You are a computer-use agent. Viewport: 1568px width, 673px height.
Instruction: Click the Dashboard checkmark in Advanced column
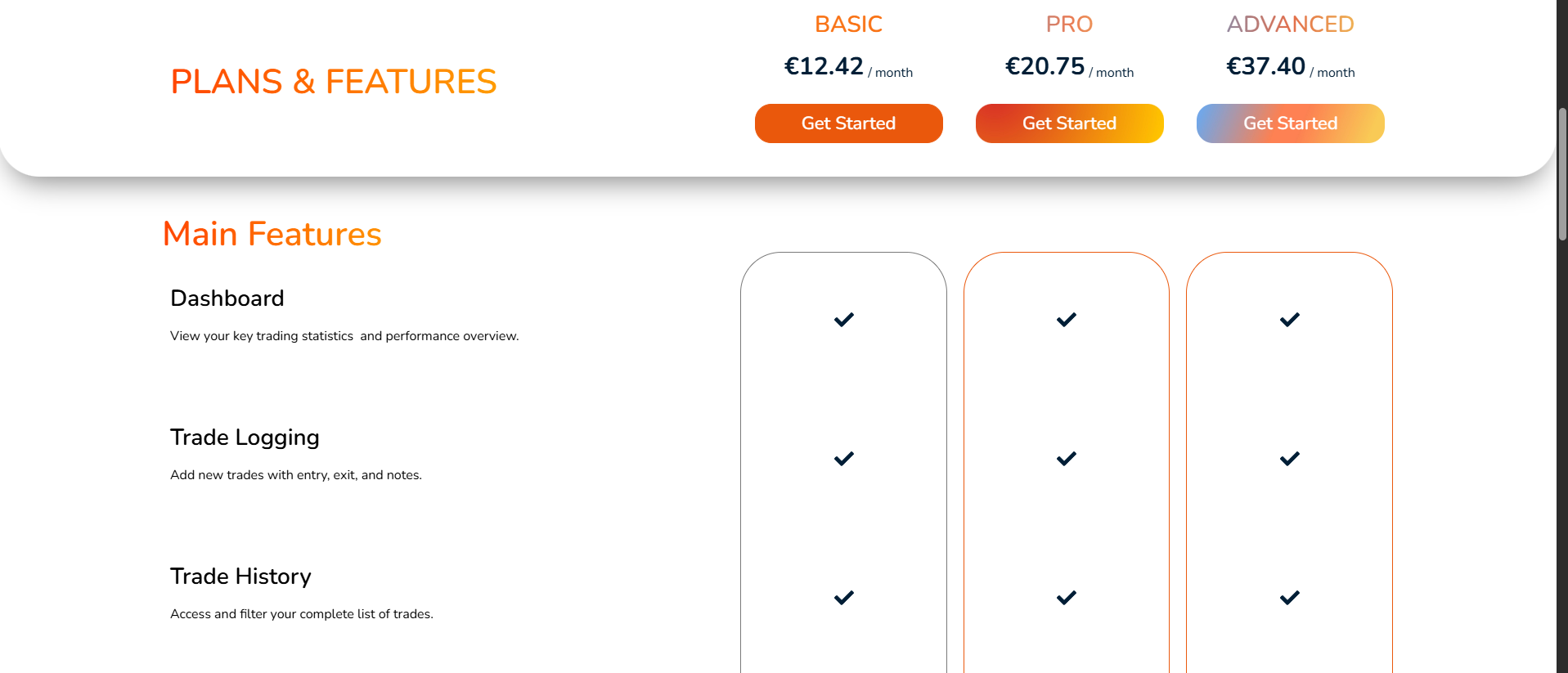click(x=1290, y=320)
